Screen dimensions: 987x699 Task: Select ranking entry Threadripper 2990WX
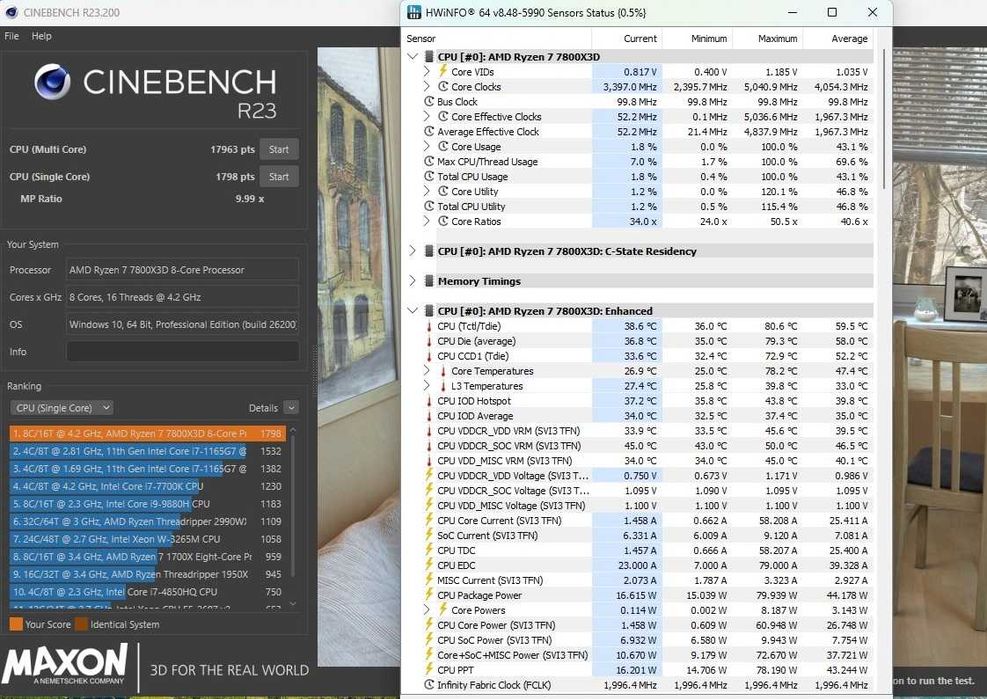tap(147, 521)
